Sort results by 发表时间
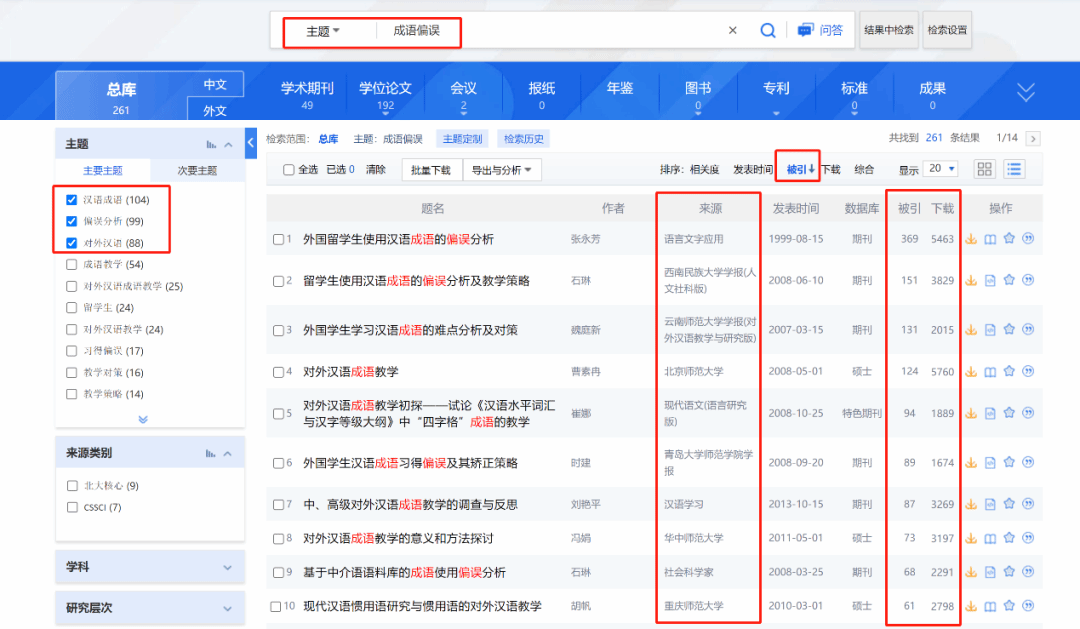 pos(753,170)
